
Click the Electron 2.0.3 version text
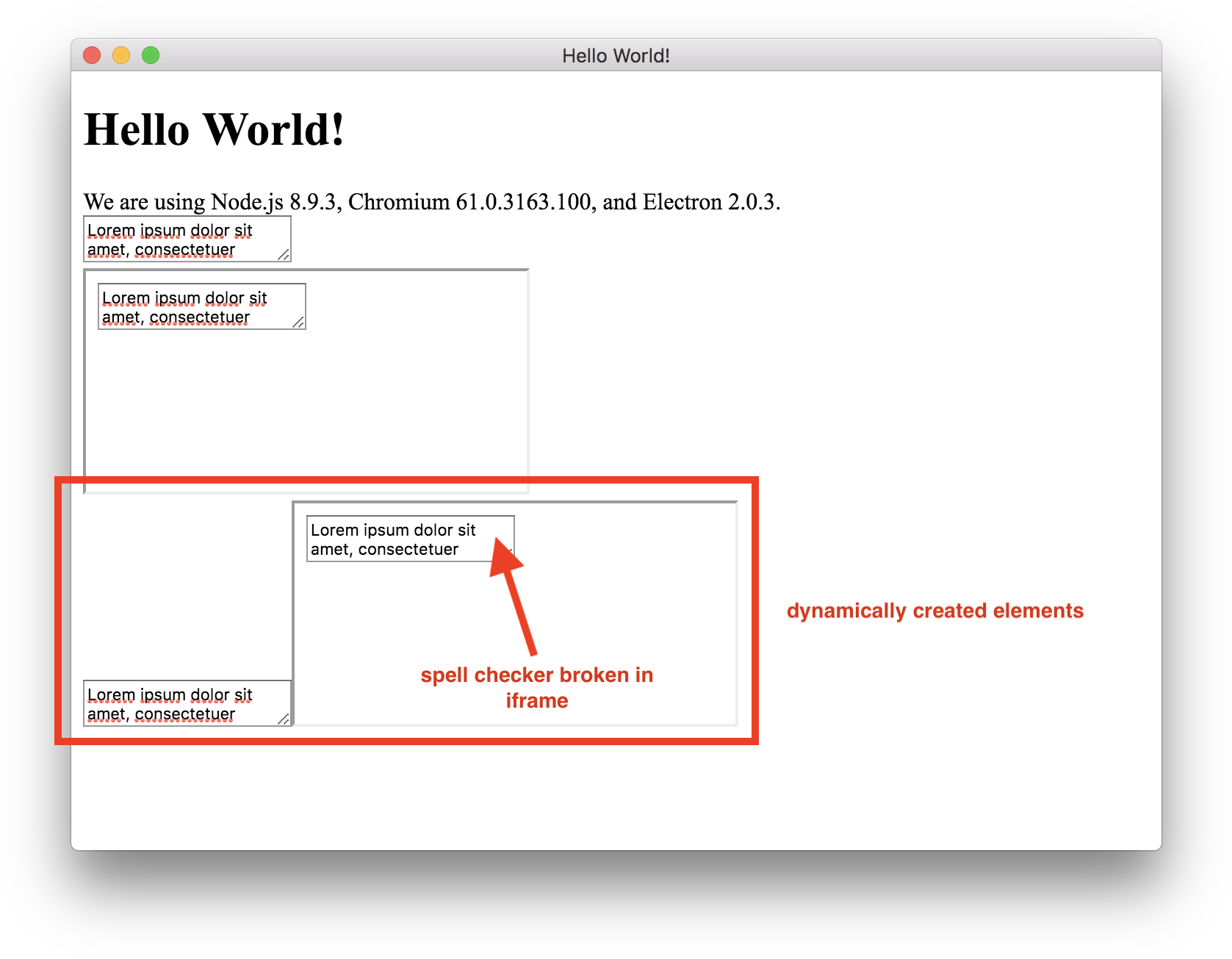coord(708,202)
